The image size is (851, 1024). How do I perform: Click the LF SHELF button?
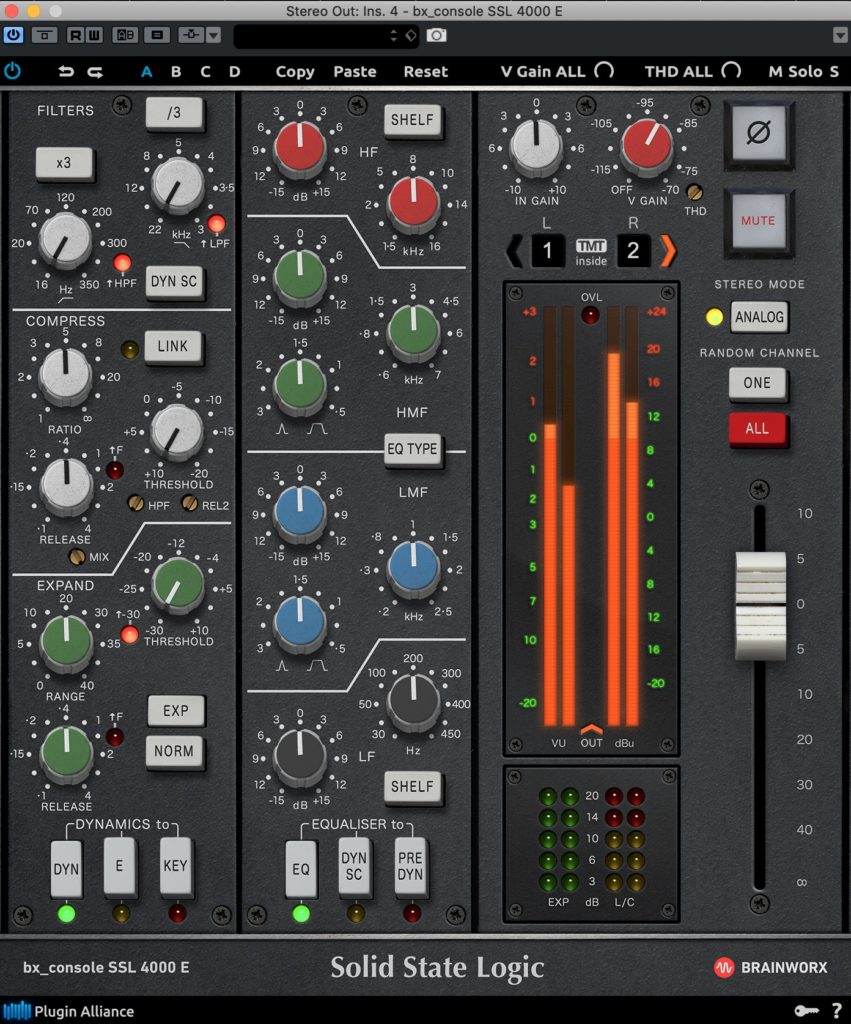412,786
